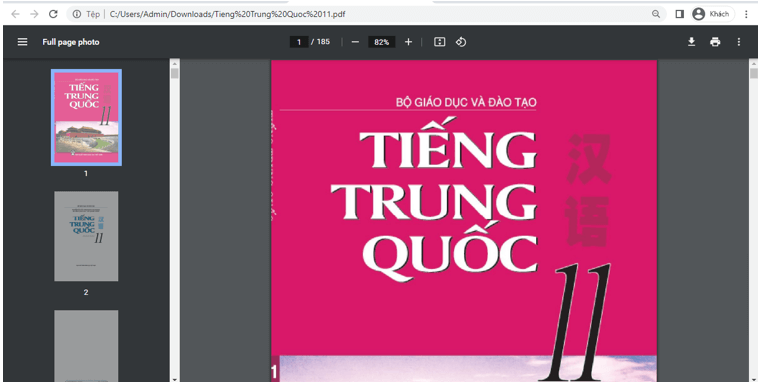Click the Full page photo title
The image size is (758, 382).
click(71, 42)
